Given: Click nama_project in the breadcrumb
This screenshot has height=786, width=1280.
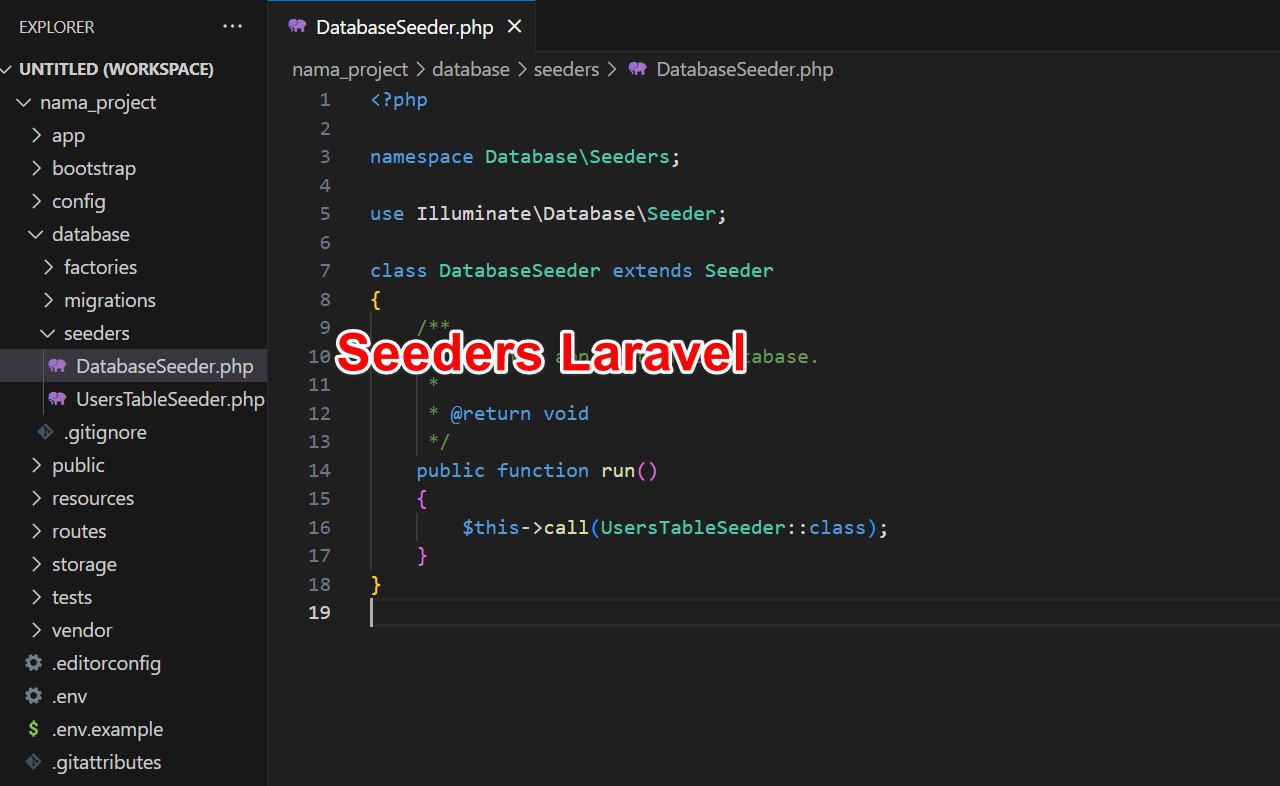Looking at the screenshot, I should [x=350, y=69].
